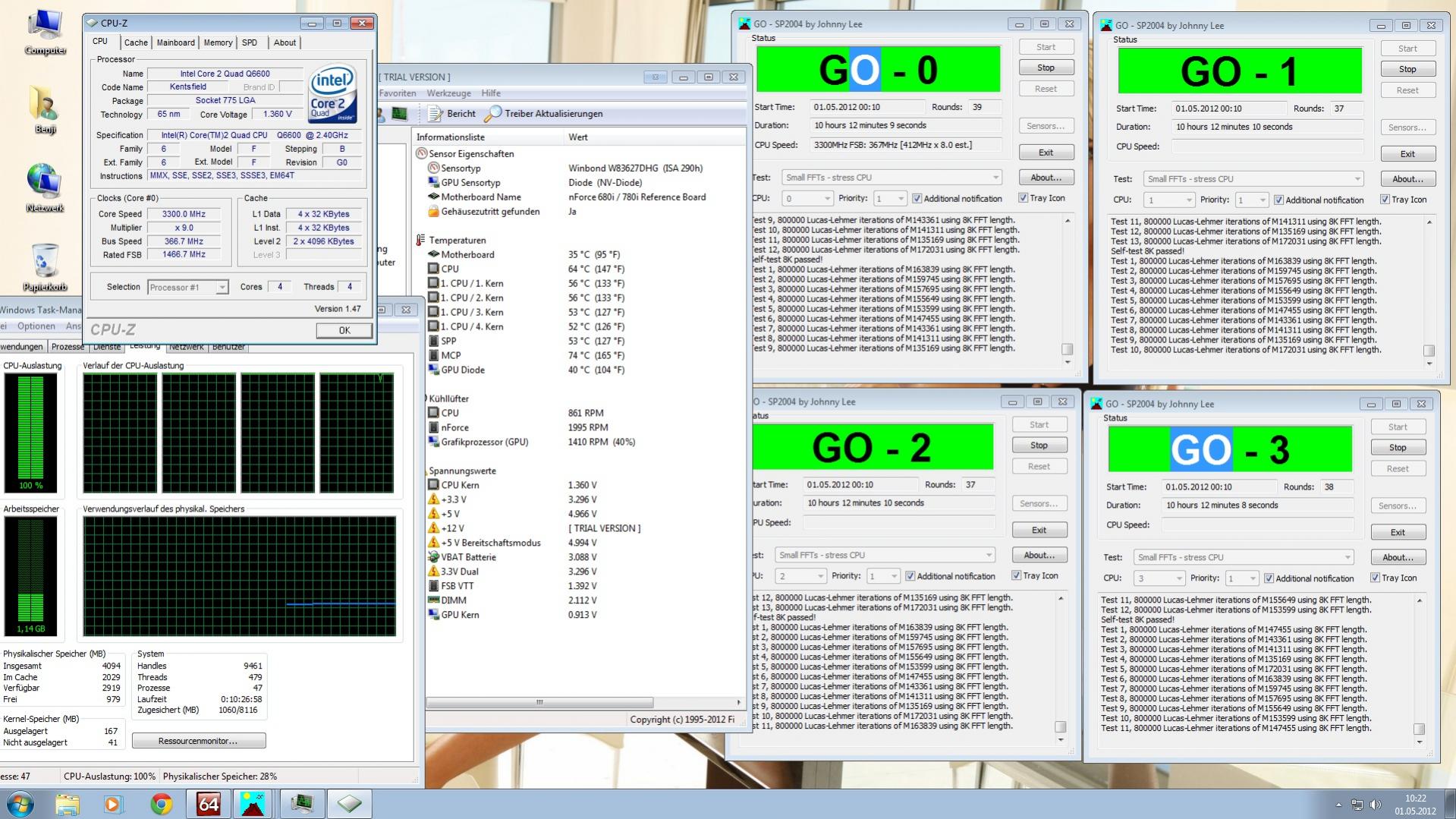Click the Bericht report icon

click(436, 114)
